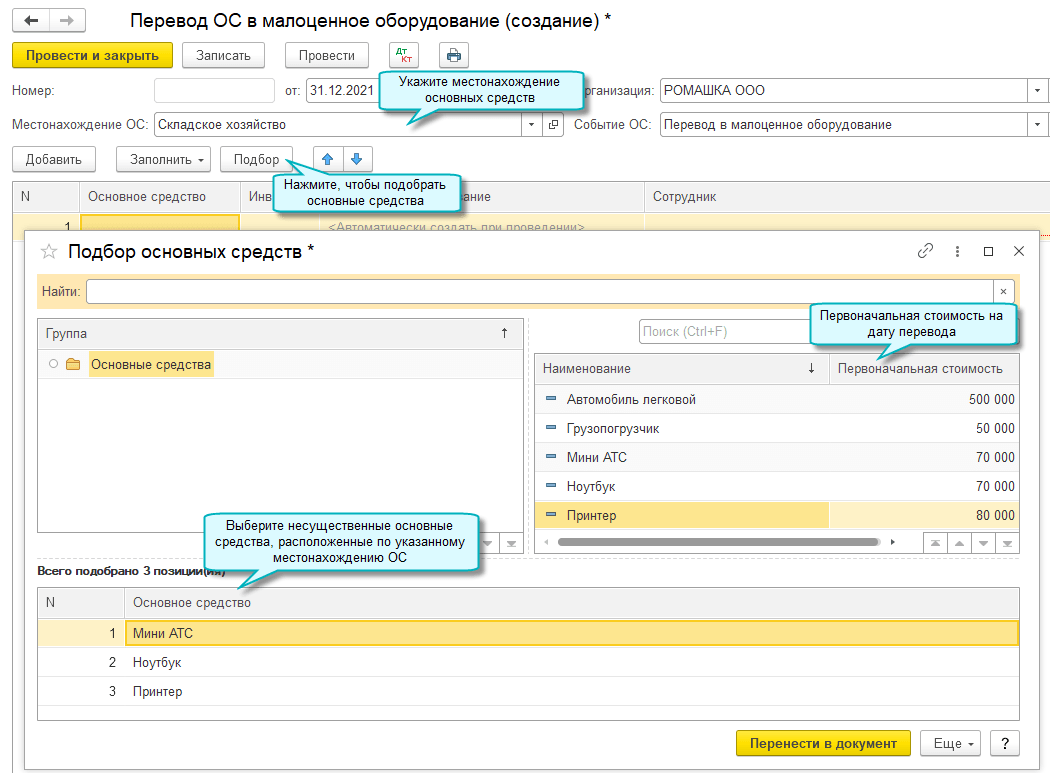
Task: Click Перенести в документ button
Action: tap(823, 743)
